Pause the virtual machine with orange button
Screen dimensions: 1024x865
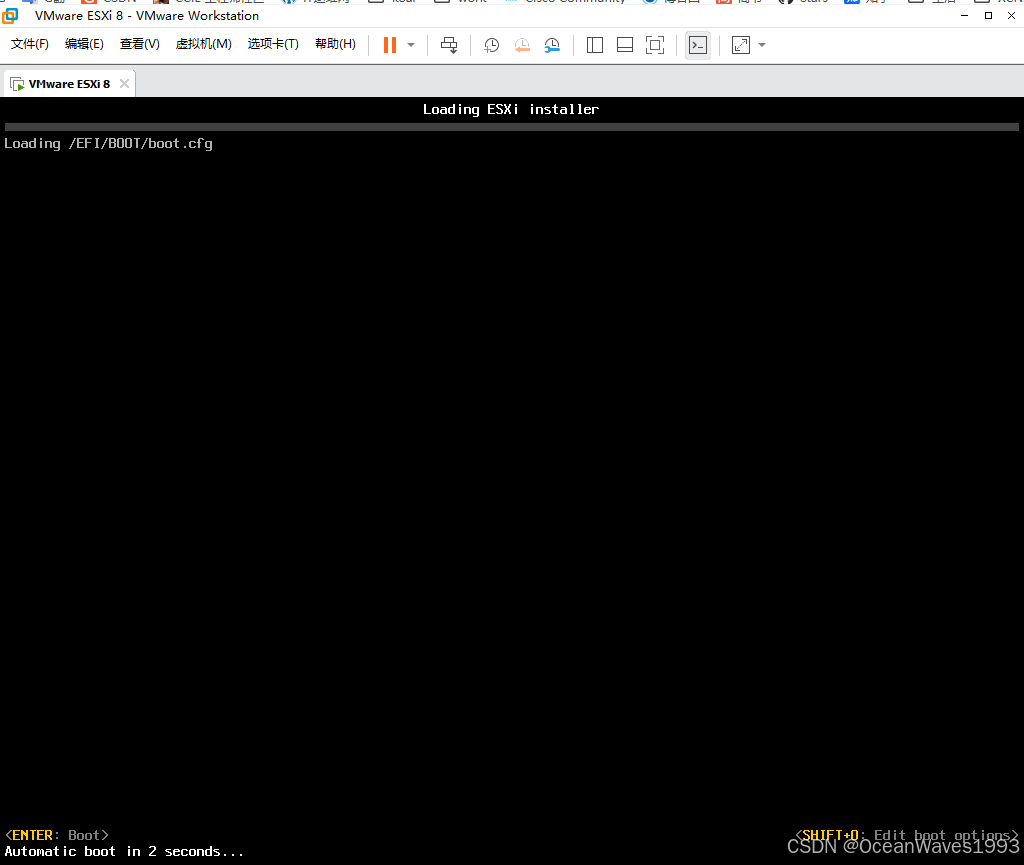[x=390, y=45]
